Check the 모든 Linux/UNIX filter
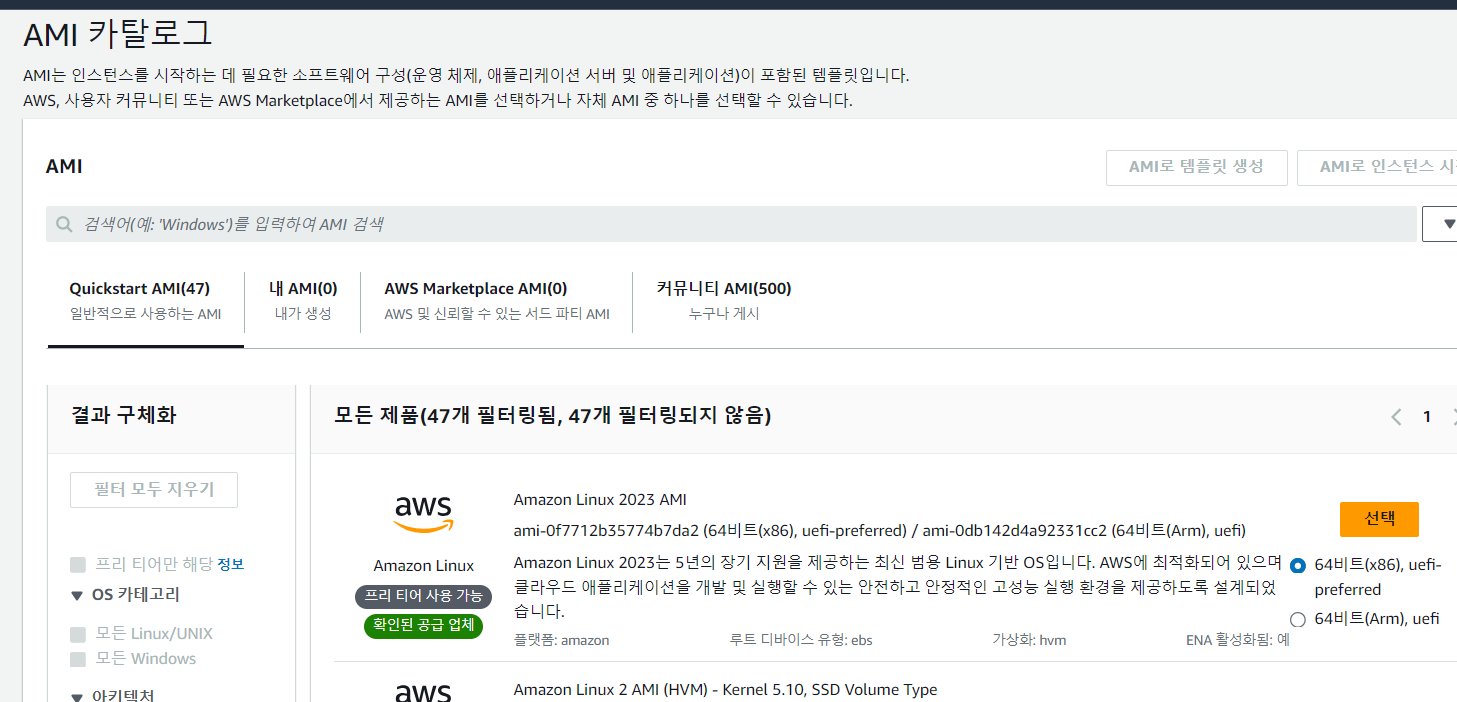This screenshot has height=702, width=1457. (78, 634)
